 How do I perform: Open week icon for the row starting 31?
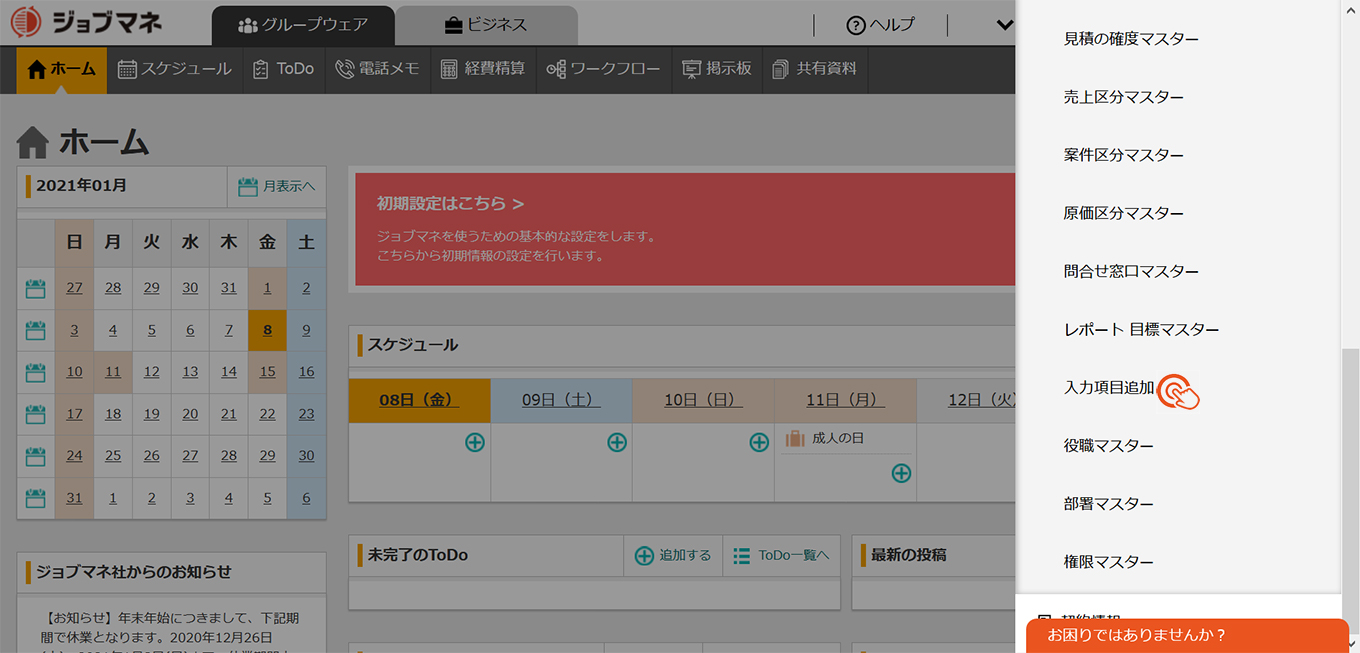click(x=36, y=498)
